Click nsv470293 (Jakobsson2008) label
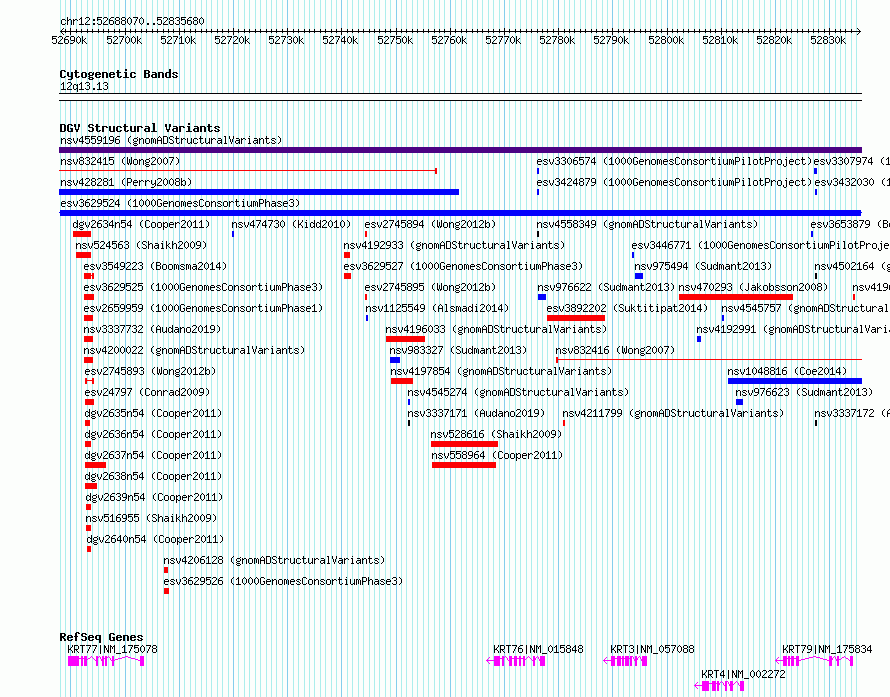Image resolution: width=890 pixels, height=697 pixels. coord(753,287)
